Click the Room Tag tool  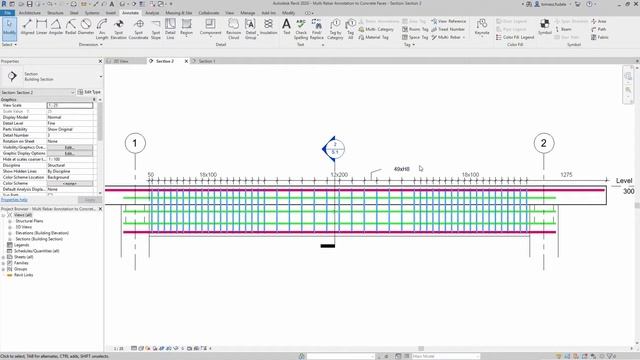click(x=415, y=29)
